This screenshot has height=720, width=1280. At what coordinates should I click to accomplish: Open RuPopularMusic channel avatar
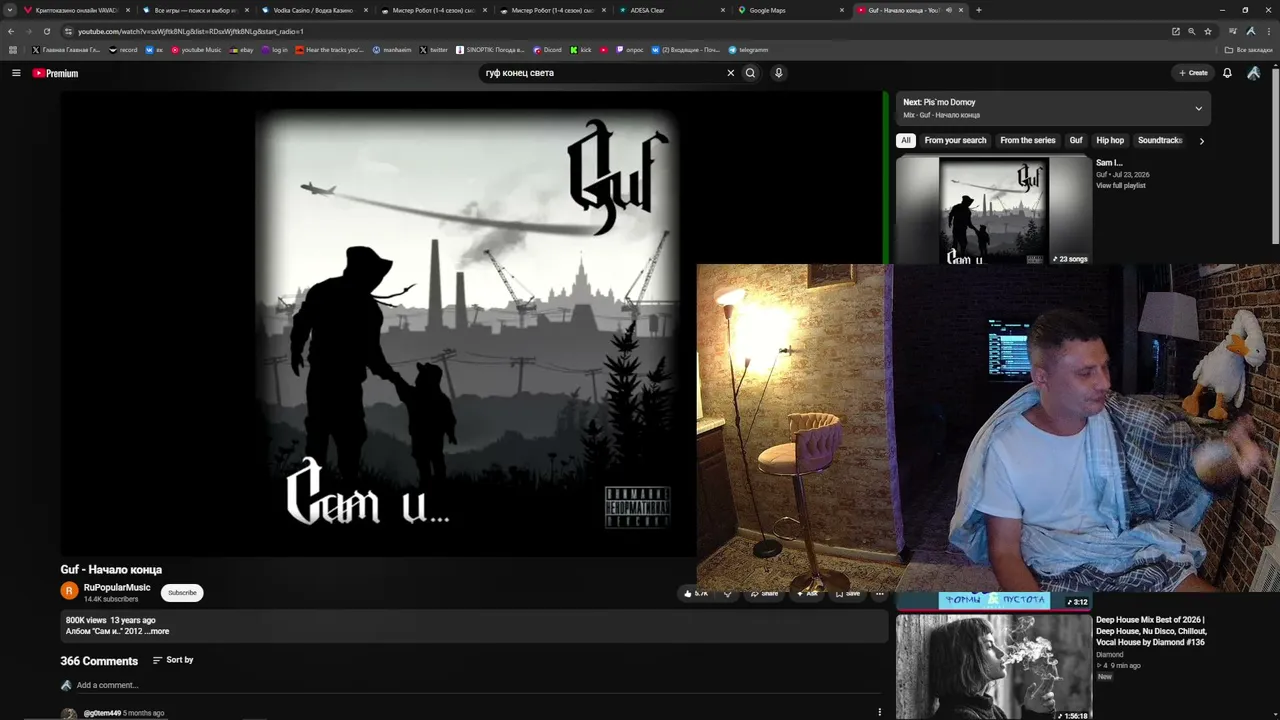click(x=69, y=591)
